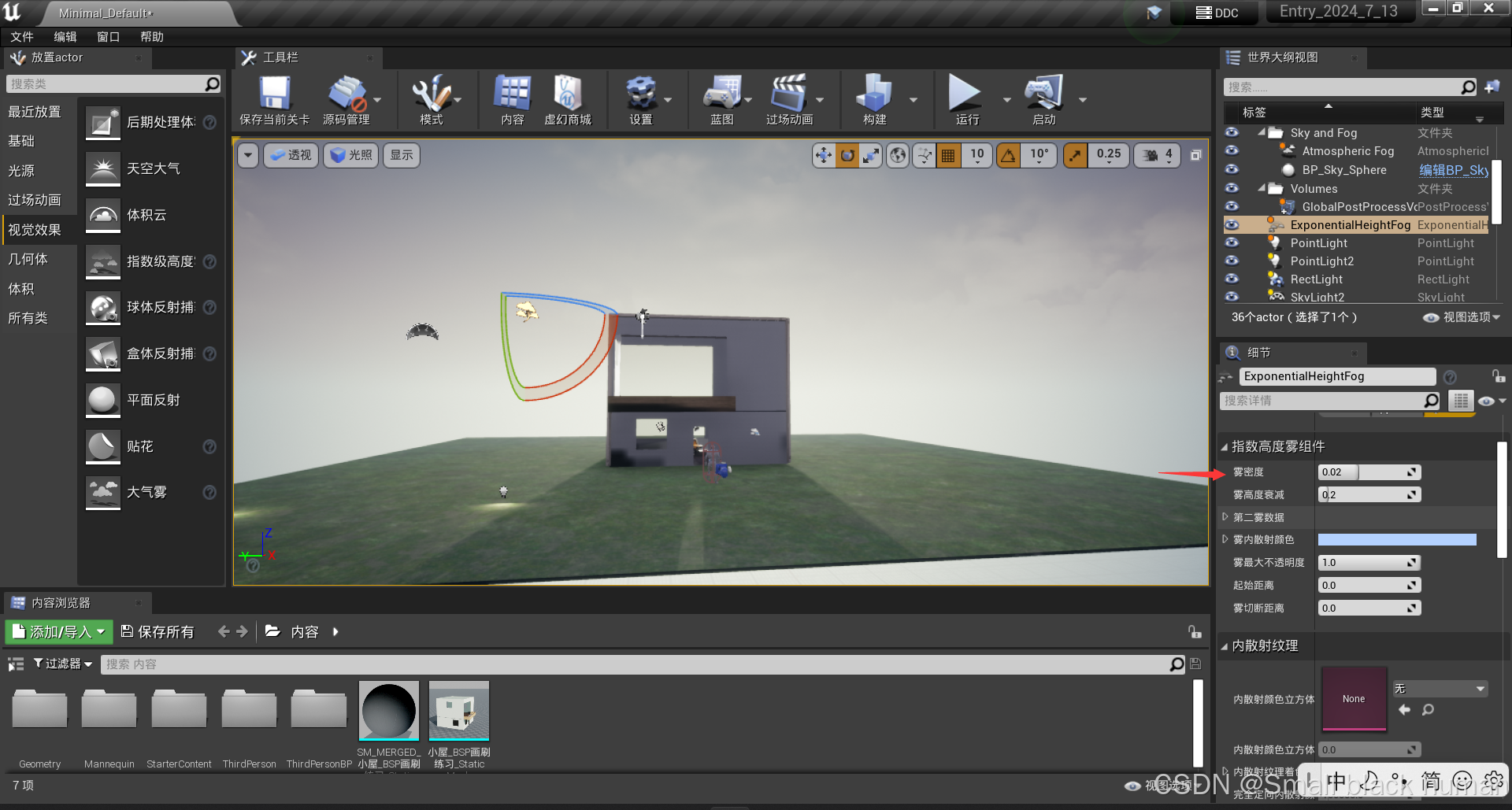Click the Save Current Level (保存当前关卡) icon
Viewport: 1512px width, 810px height.
point(274,94)
